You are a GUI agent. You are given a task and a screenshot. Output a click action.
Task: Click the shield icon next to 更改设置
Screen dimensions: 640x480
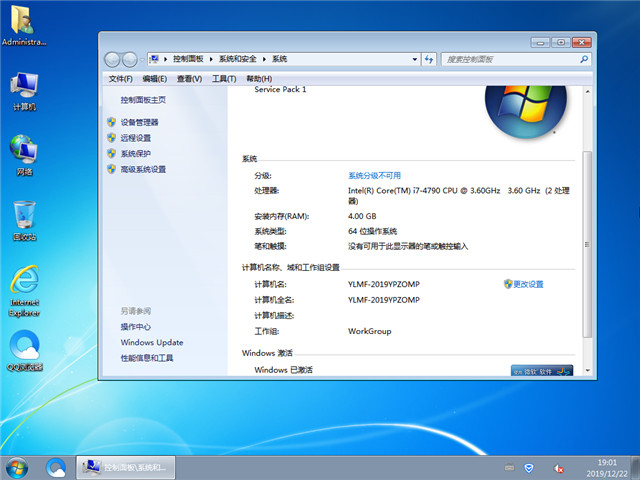[x=508, y=284]
